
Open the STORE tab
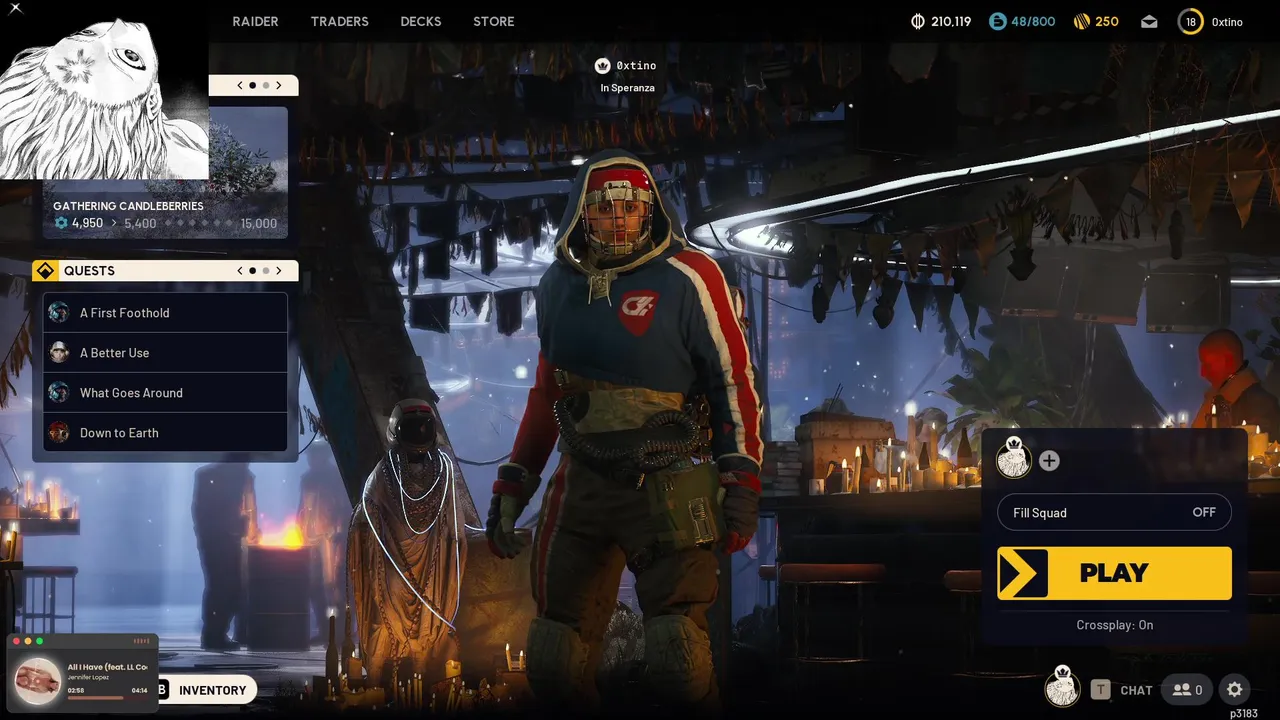[494, 21]
